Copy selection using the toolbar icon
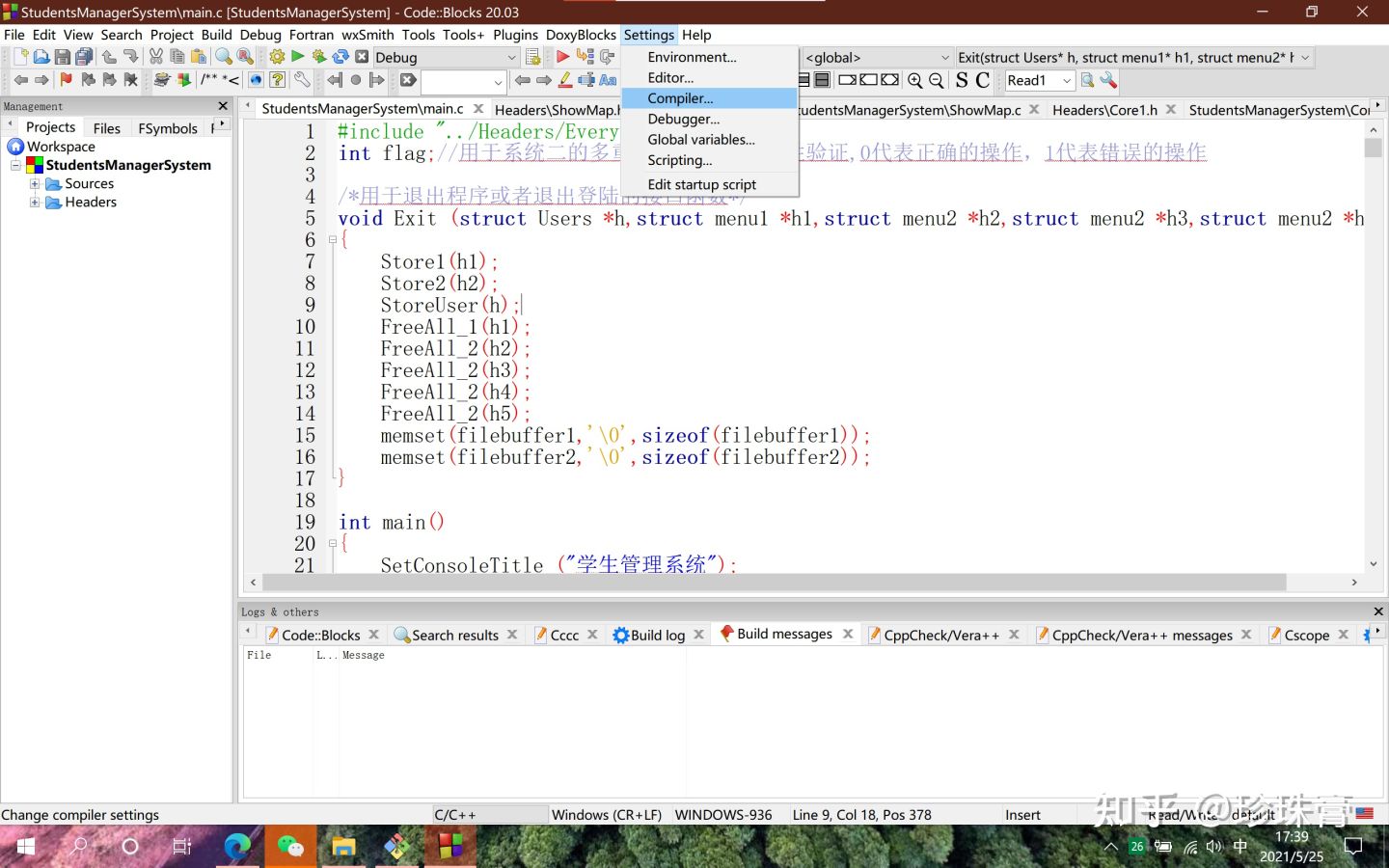Viewport: 1389px width, 868px height. tap(177, 57)
